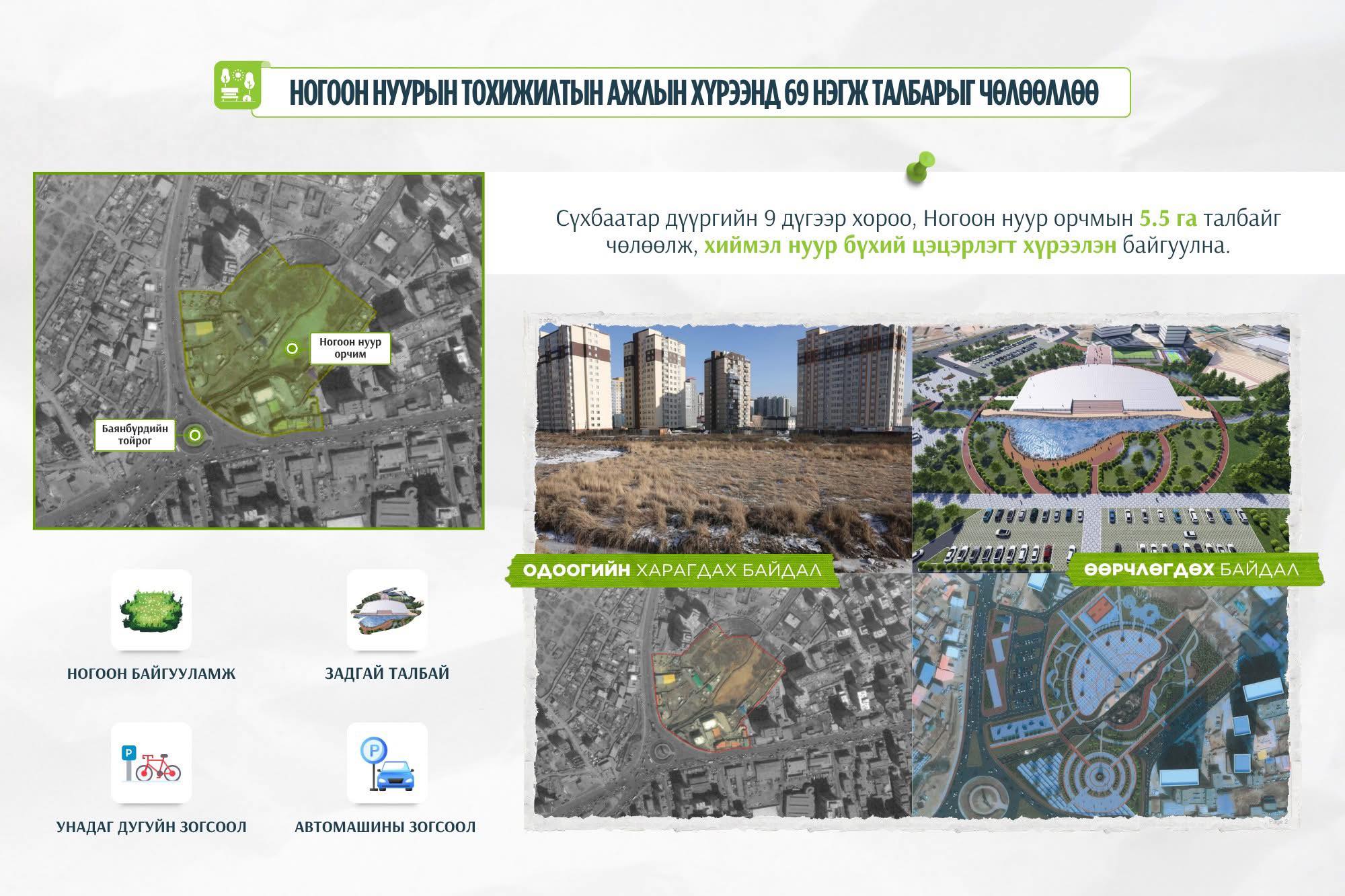Screen dimensions: 1345x896
Task: Click the open plaza dome icon
Action: pyautogui.click(x=387, y=610)
